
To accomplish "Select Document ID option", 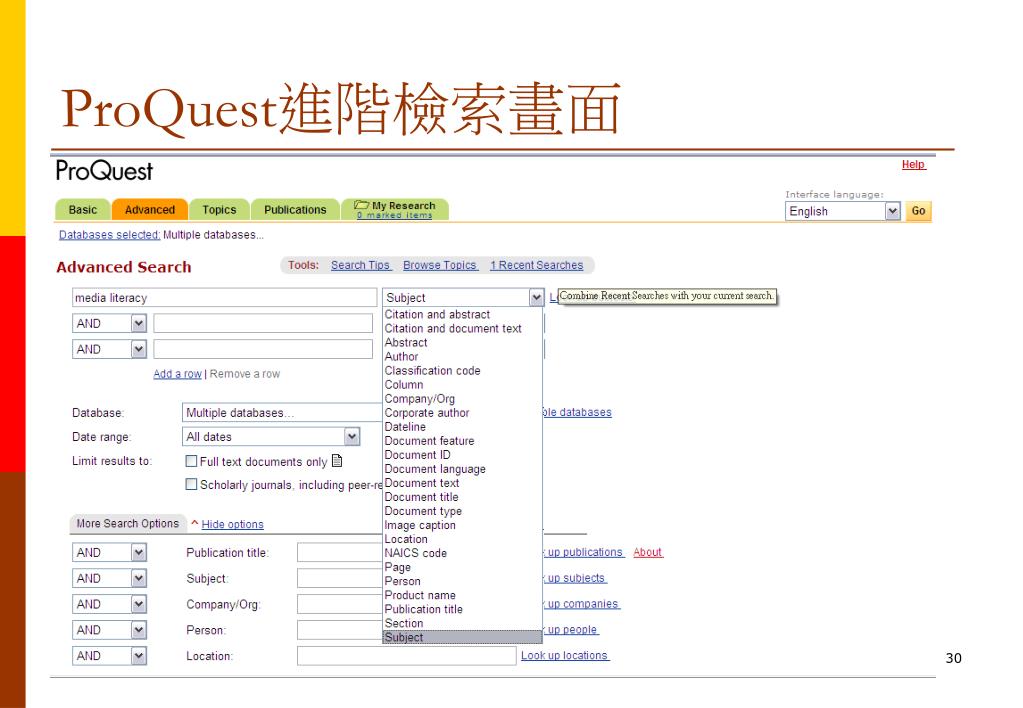I will point(462,455).
